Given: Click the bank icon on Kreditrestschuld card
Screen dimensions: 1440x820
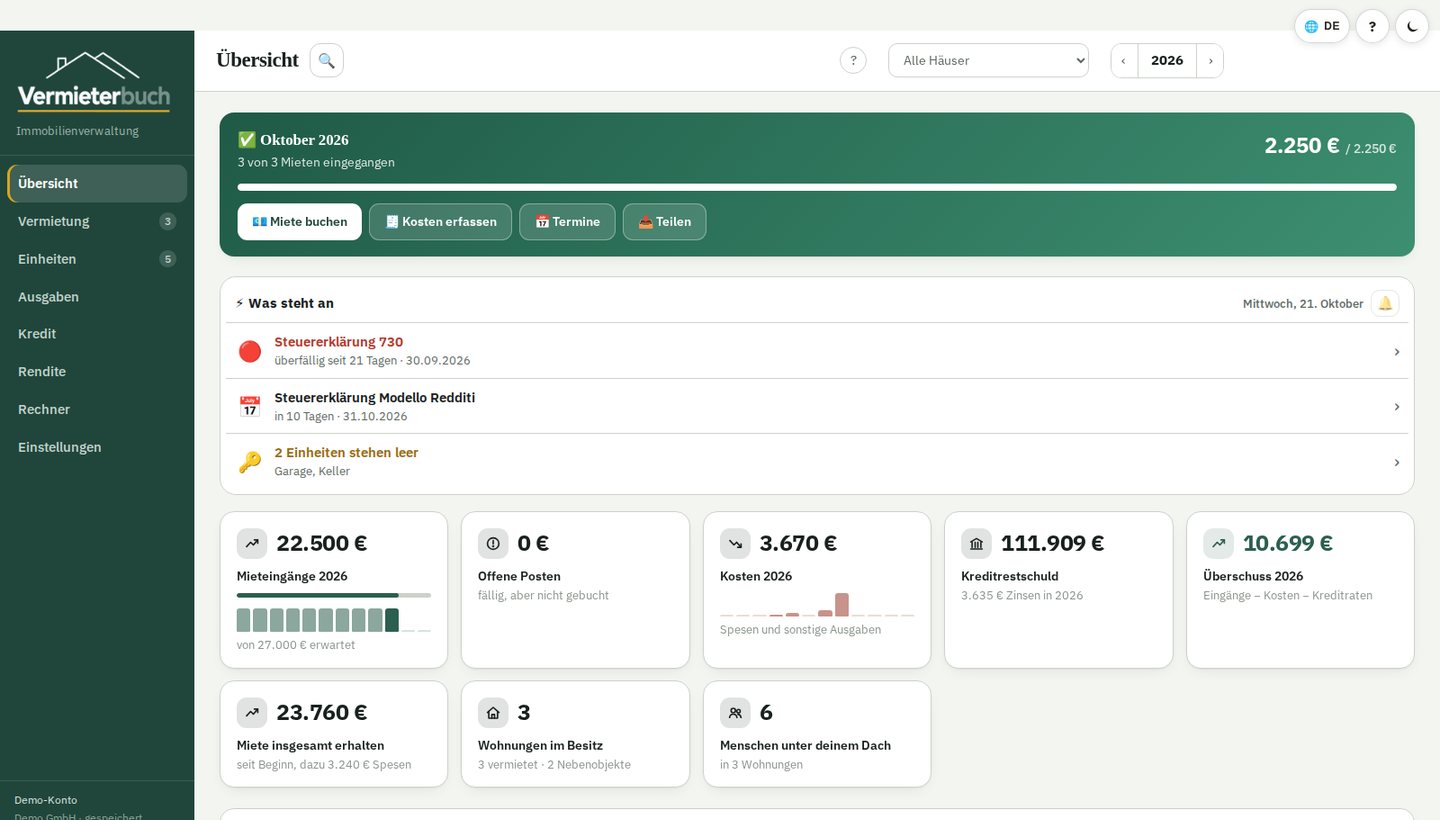Looking at the screenshot, I should pos(976,544).
